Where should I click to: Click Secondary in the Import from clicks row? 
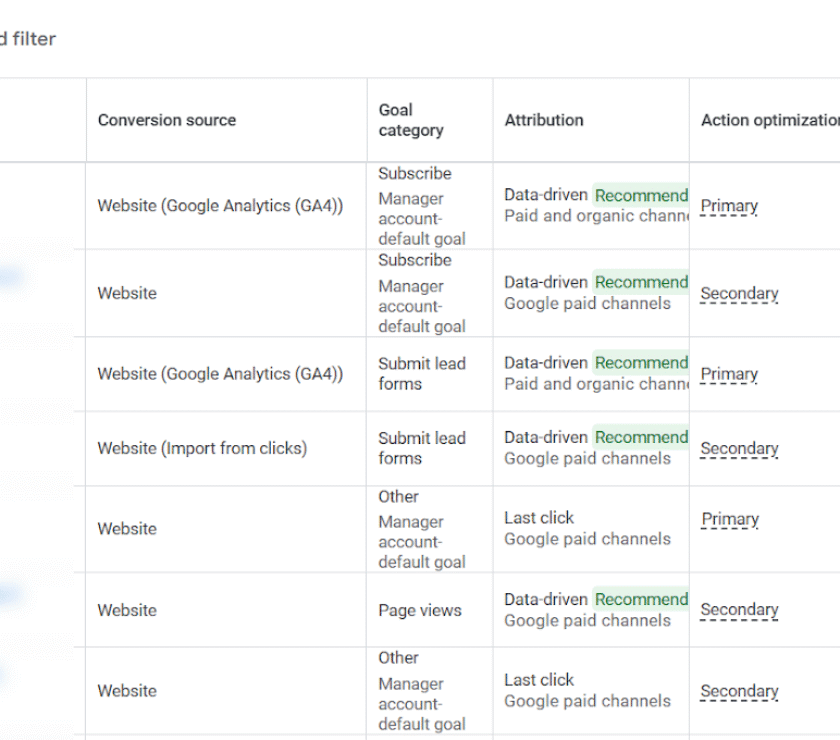coord(739,449)
